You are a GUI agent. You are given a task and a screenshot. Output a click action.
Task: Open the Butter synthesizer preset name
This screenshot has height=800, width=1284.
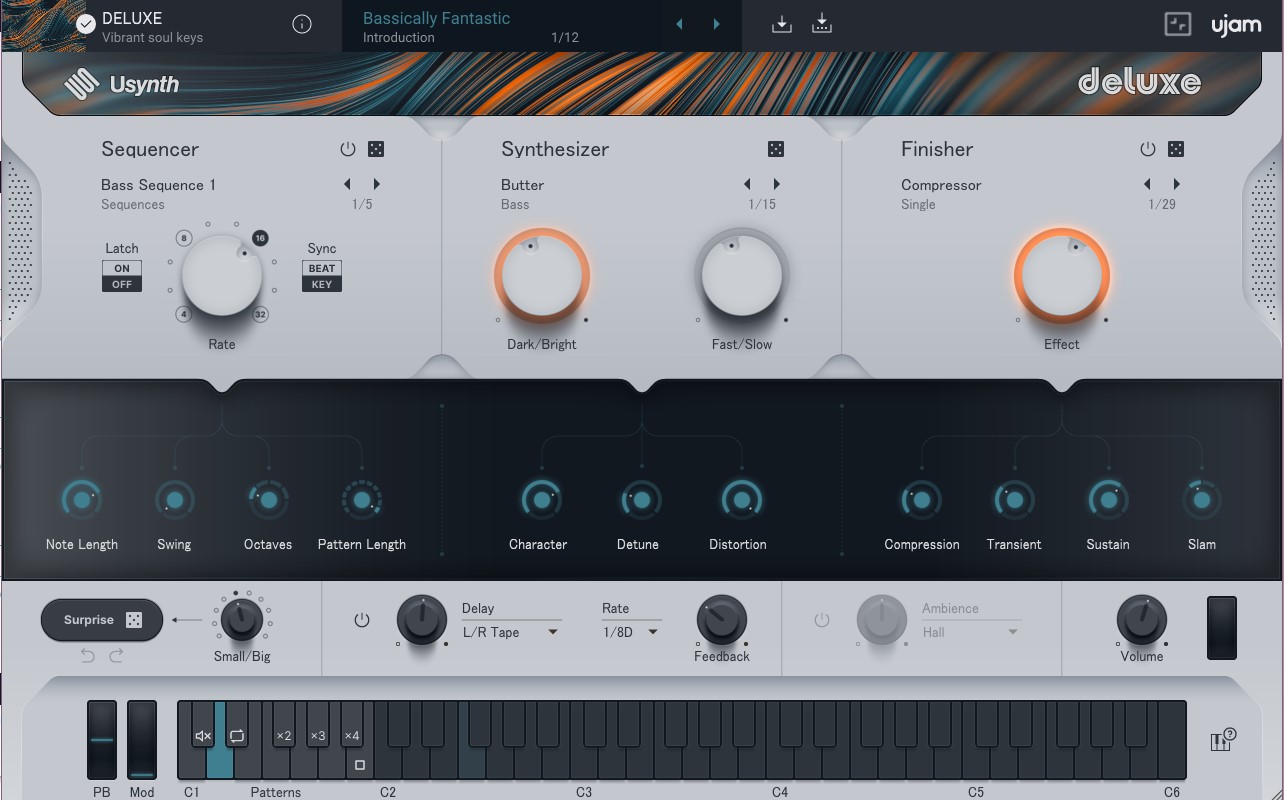(522, 185)
